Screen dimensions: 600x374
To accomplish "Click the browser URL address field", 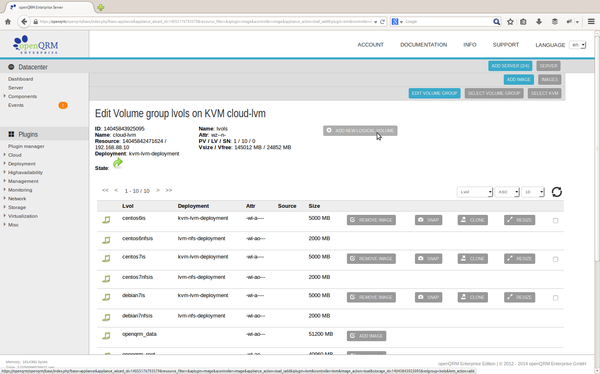I will (x=205, y=22).
